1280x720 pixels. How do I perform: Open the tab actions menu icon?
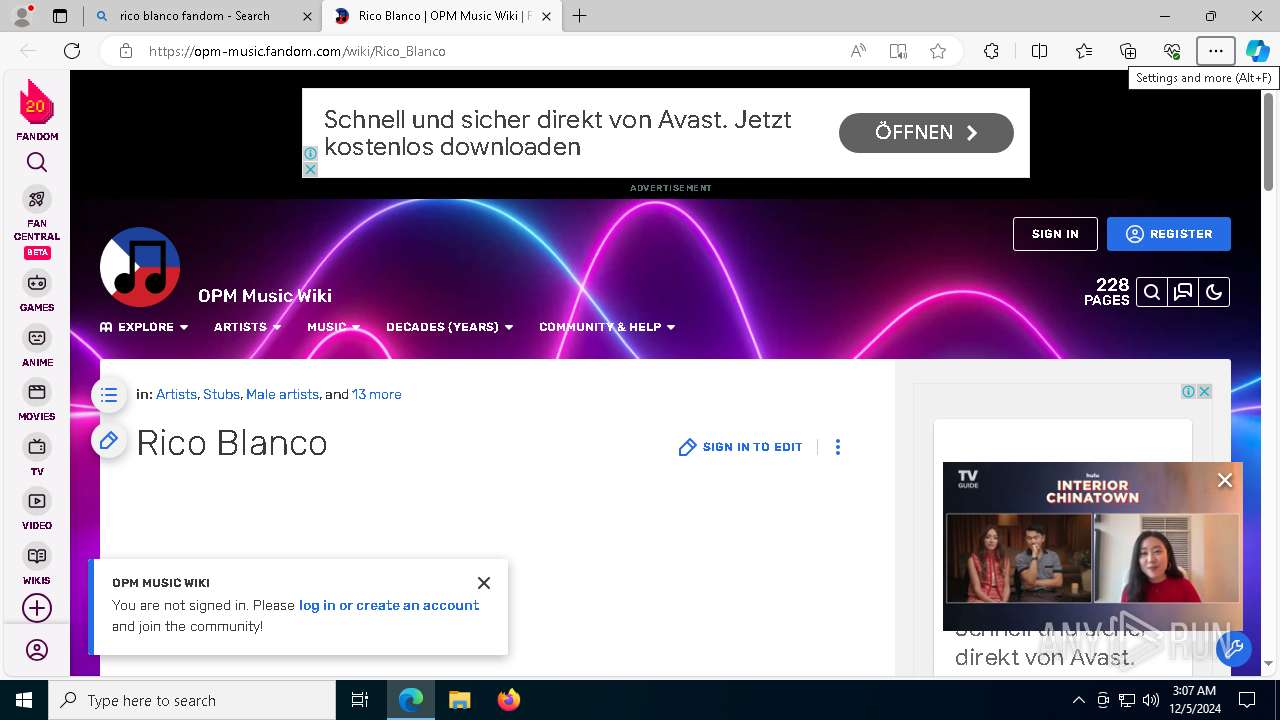(60, 16)
